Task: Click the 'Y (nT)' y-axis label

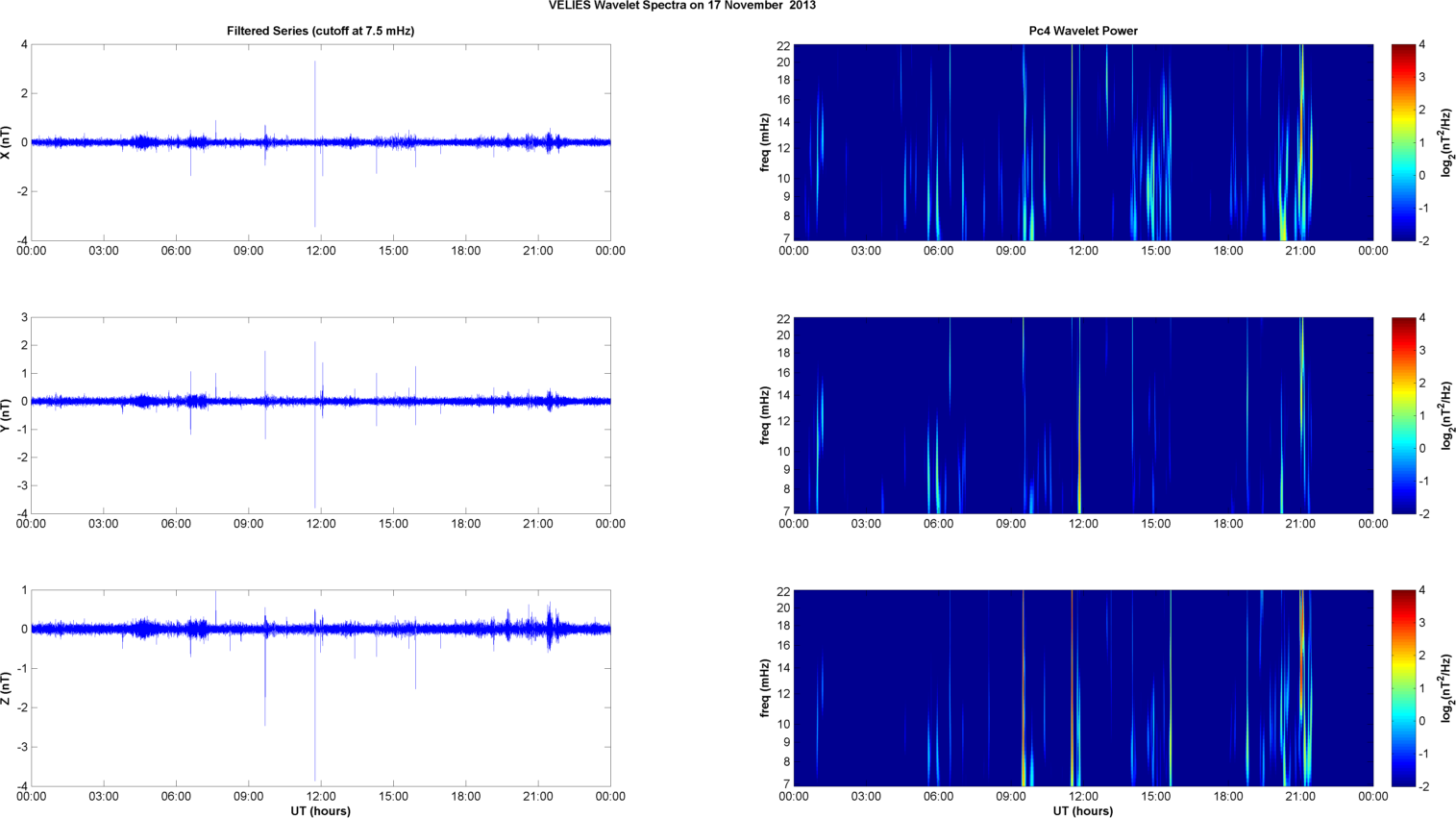Action: tap(7, 415)
